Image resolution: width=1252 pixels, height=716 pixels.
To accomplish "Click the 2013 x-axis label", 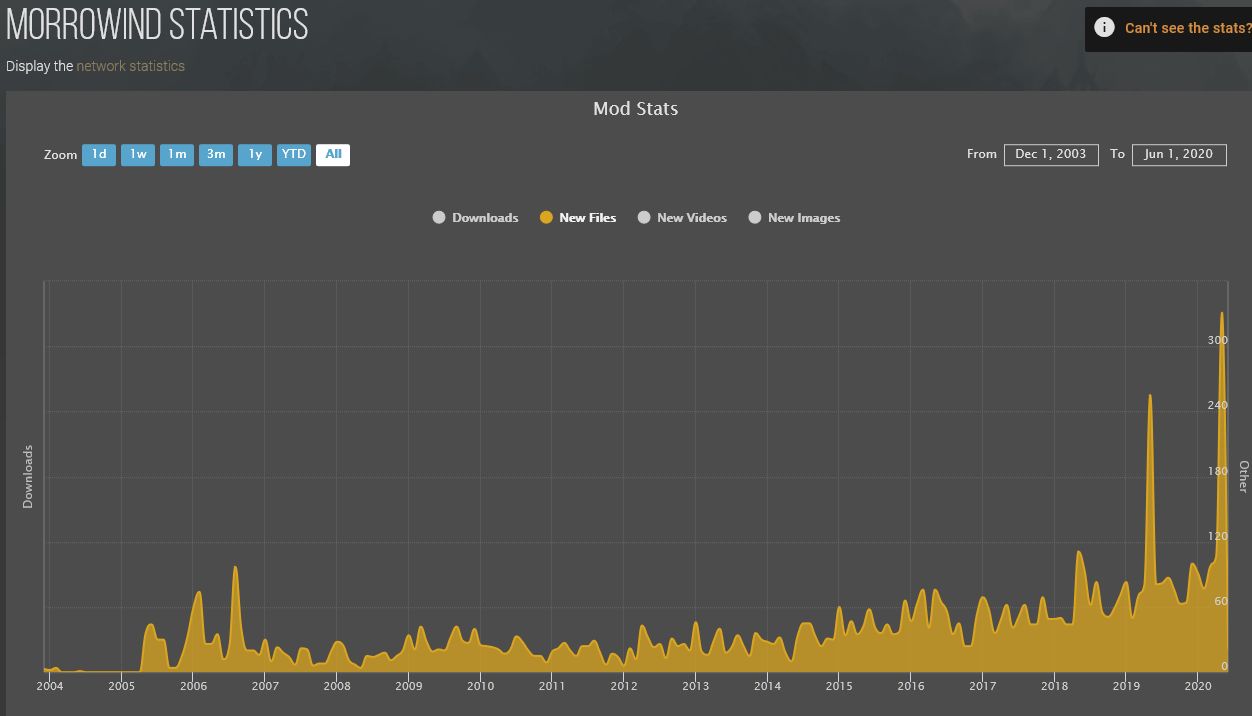I will tap(695, 686).
